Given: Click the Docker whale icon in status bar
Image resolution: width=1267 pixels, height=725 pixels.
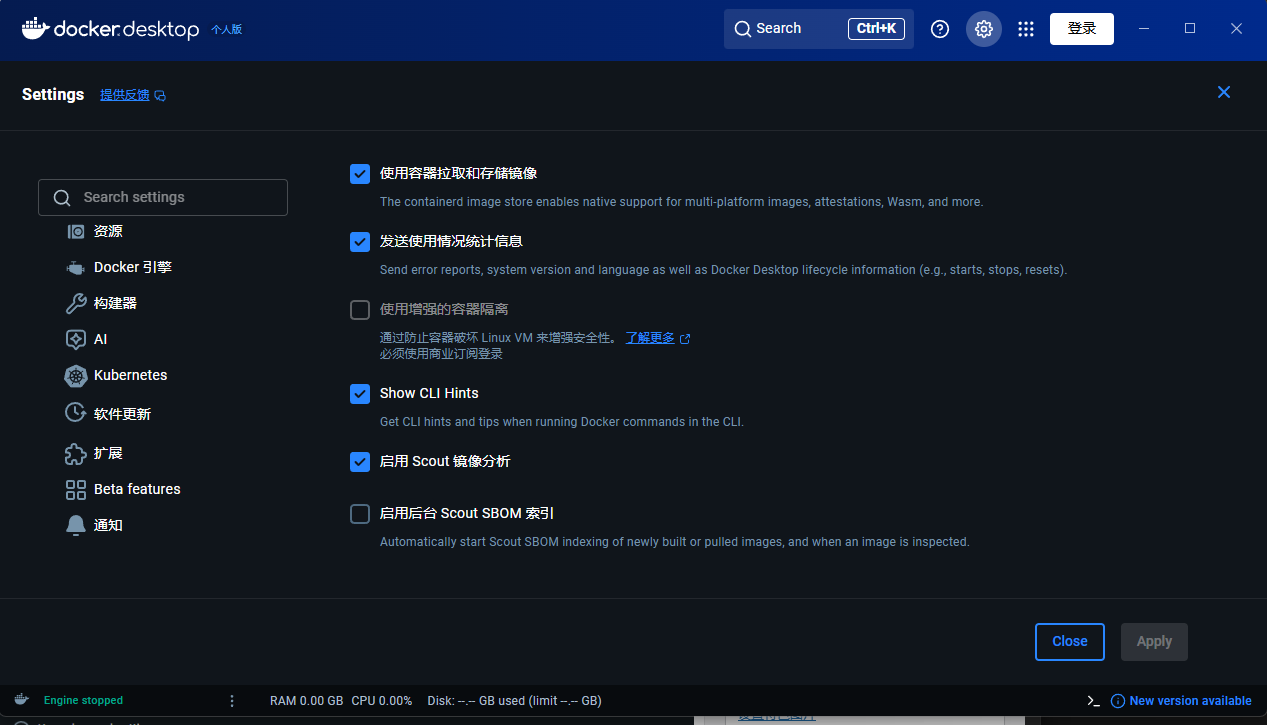Looking at the screenshot, I should pyautogui.click(x=21, y=700).
